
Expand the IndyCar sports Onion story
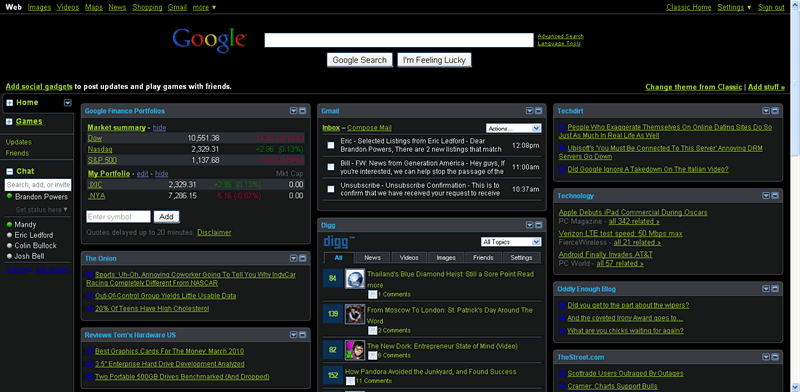point(89,275)
